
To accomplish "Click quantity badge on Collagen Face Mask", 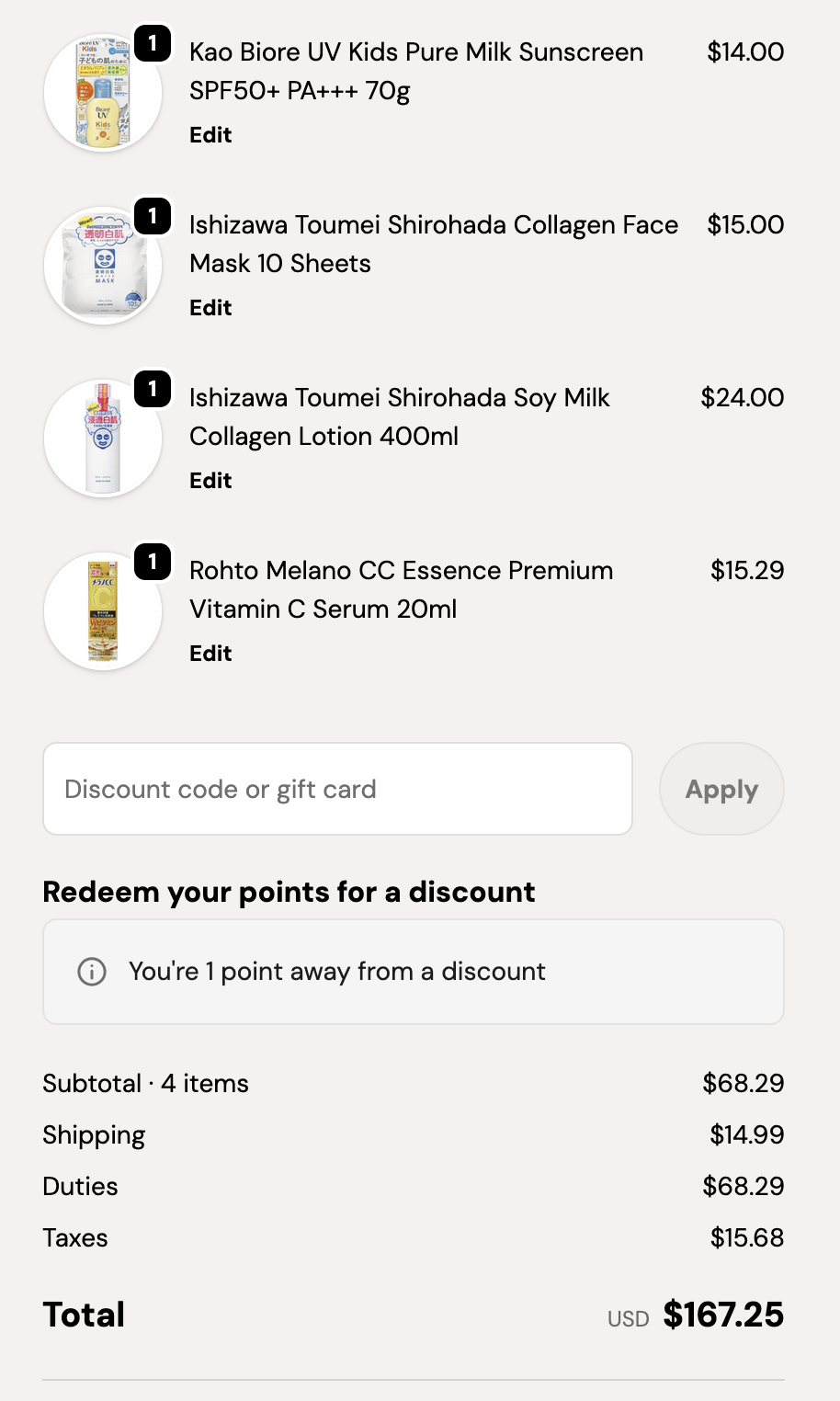I will 153,216.
